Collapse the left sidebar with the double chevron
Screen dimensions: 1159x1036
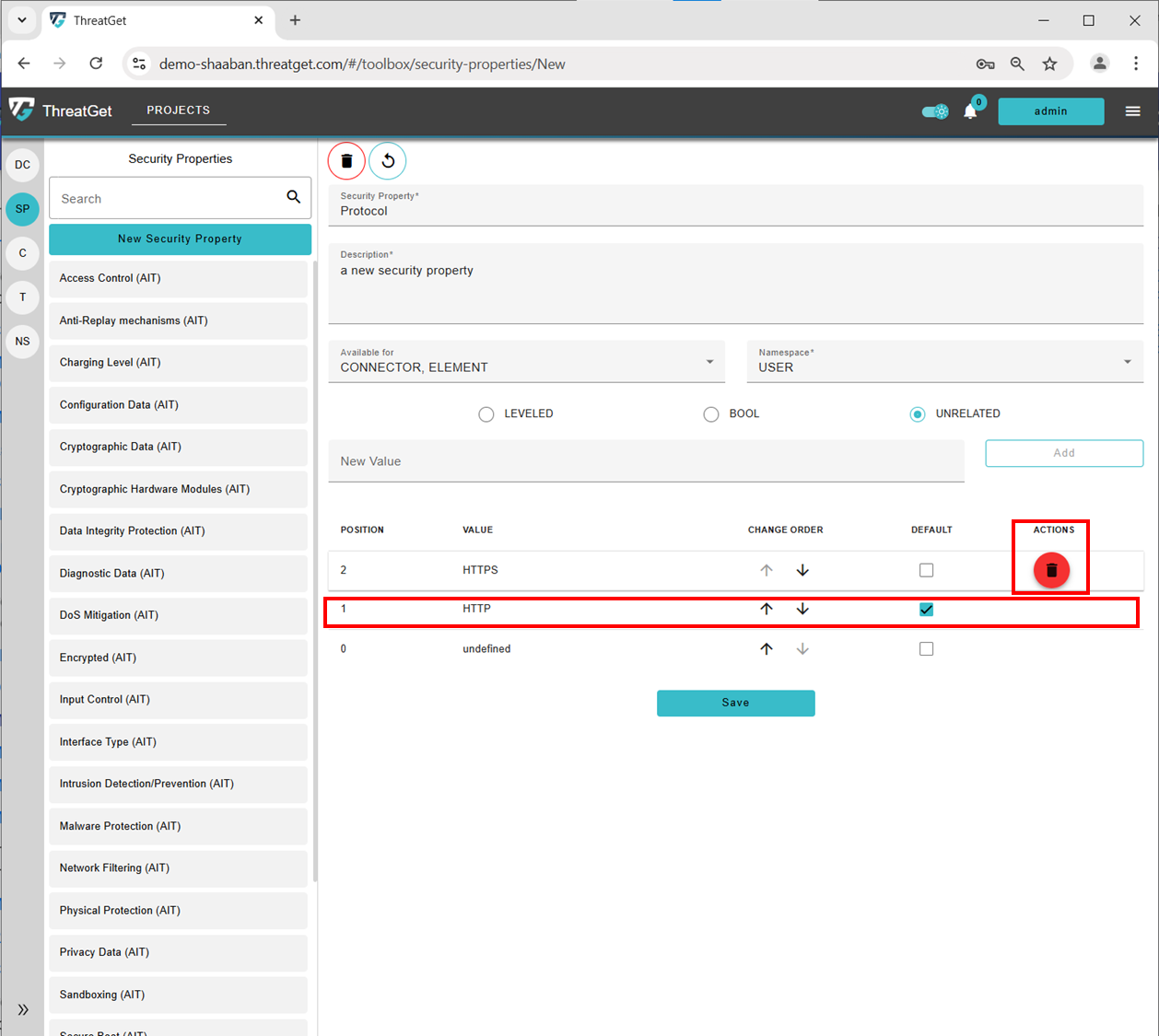21,1009
